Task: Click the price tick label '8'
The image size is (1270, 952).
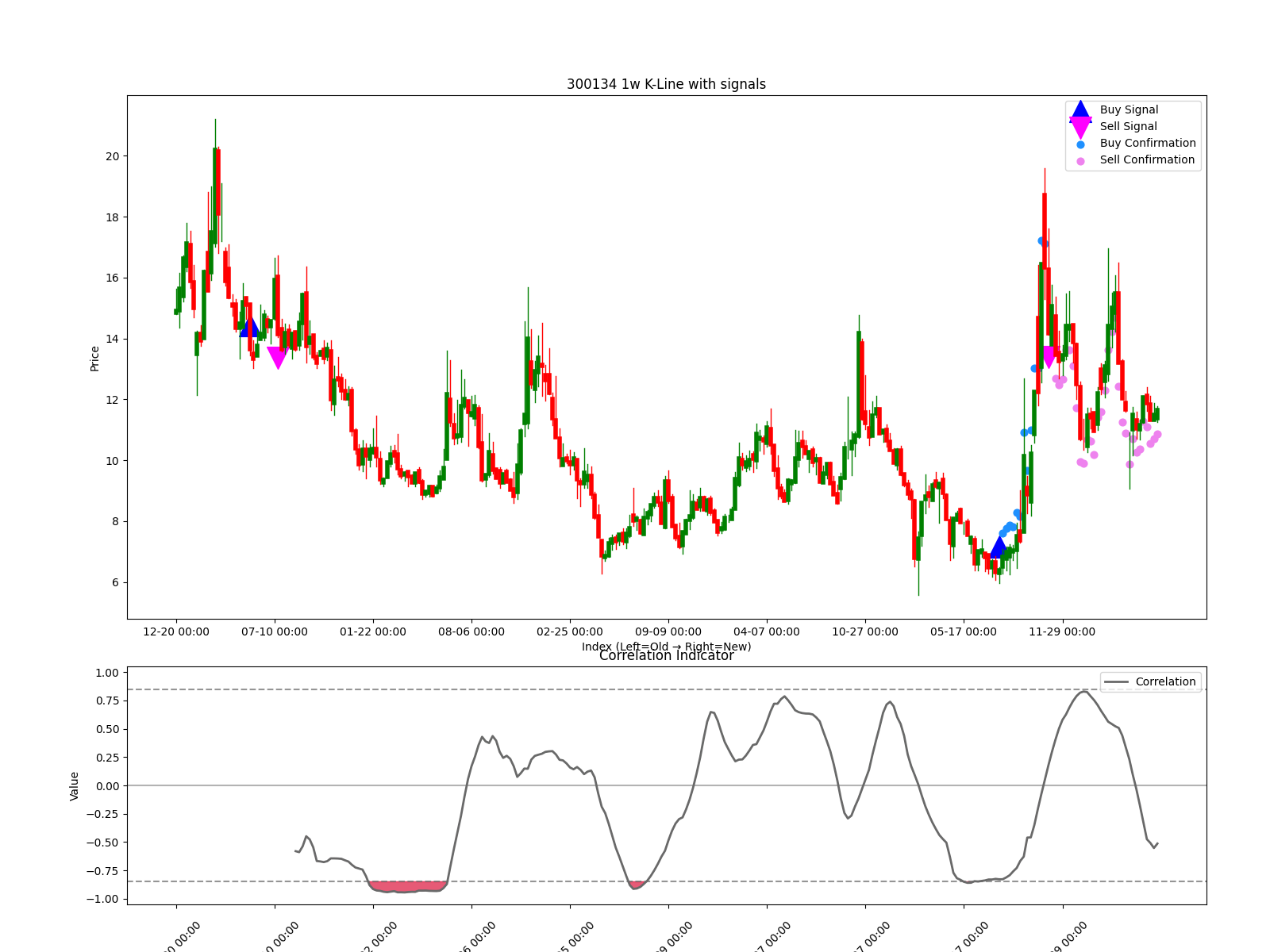Action: (115, 521)
